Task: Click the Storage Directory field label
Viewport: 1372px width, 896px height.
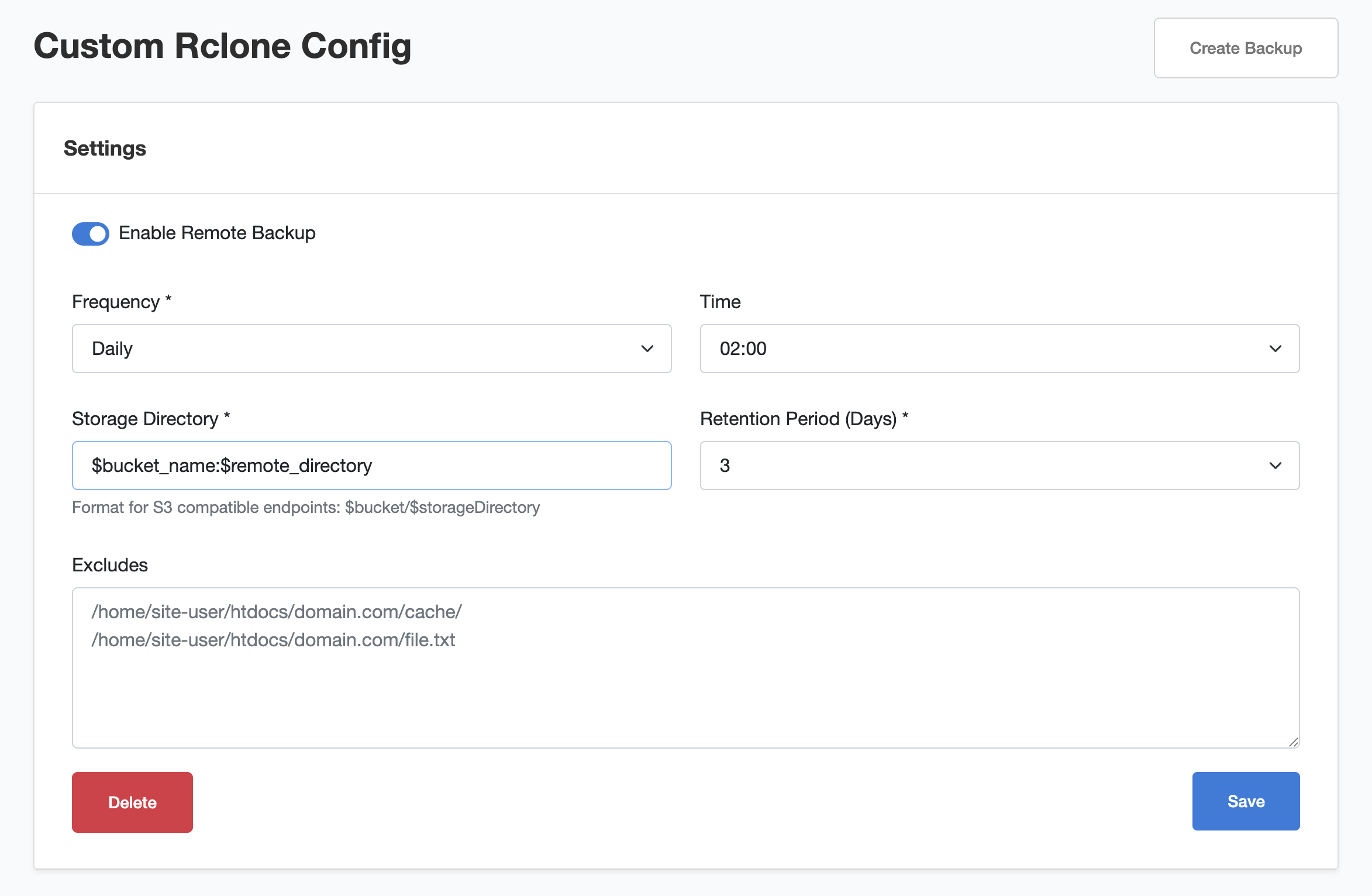Action: pyautogui.click(x=145, y=419)
